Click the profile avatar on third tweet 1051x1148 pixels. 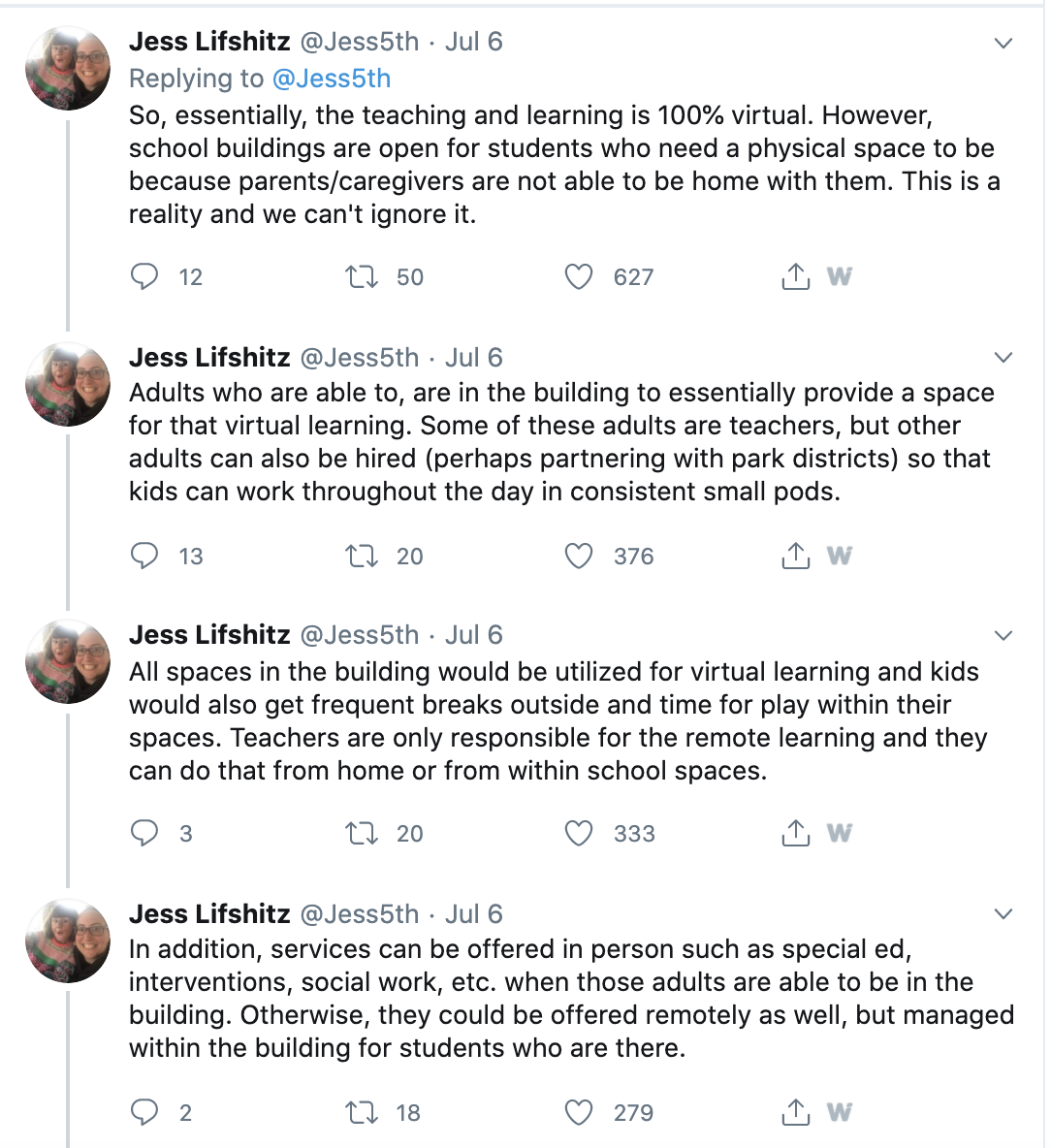pyautogui.click(x=67, y=661)
